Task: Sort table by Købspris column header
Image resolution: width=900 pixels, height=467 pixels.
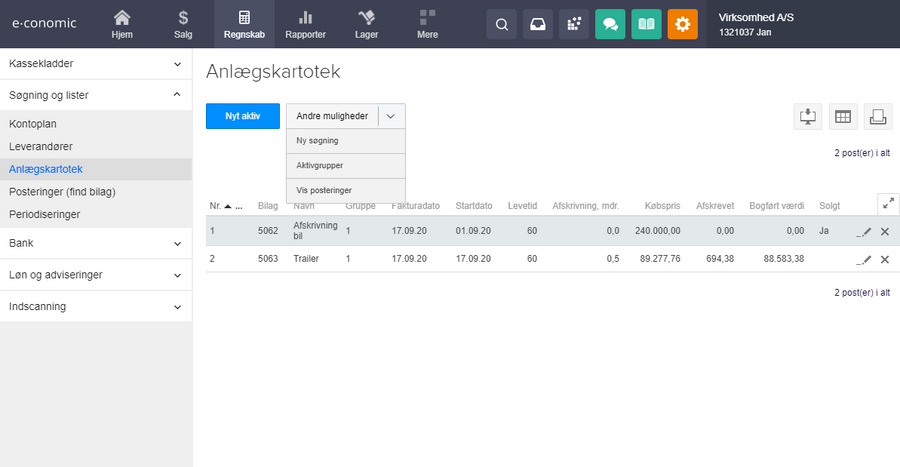Action: pos(662,205)
